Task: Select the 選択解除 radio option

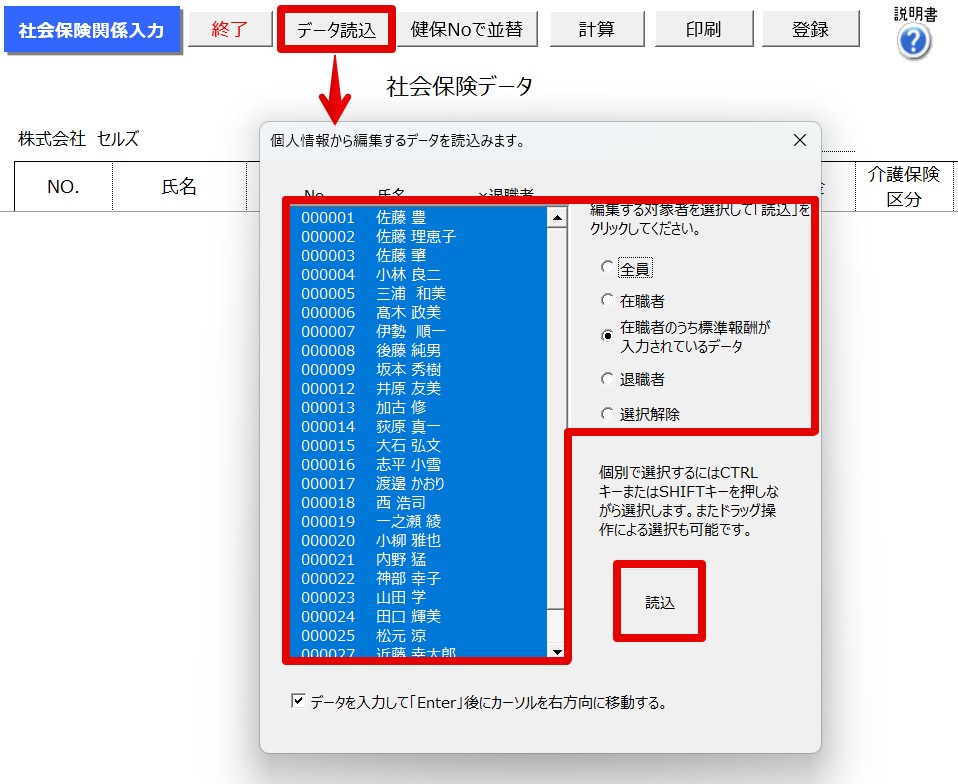Action: tap(607, 414)
